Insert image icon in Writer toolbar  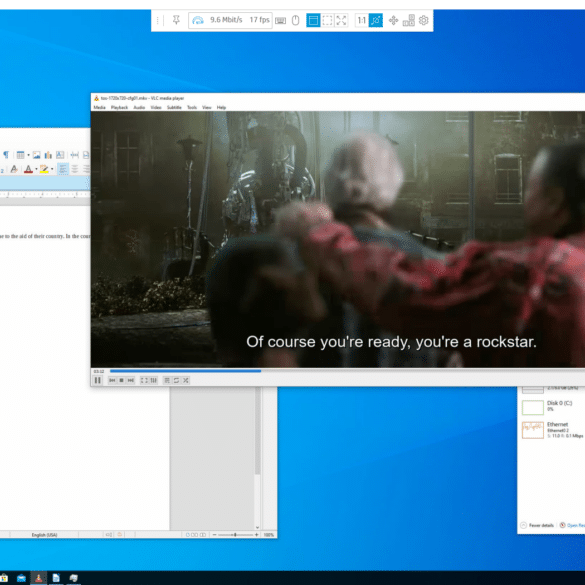(36, 154)
